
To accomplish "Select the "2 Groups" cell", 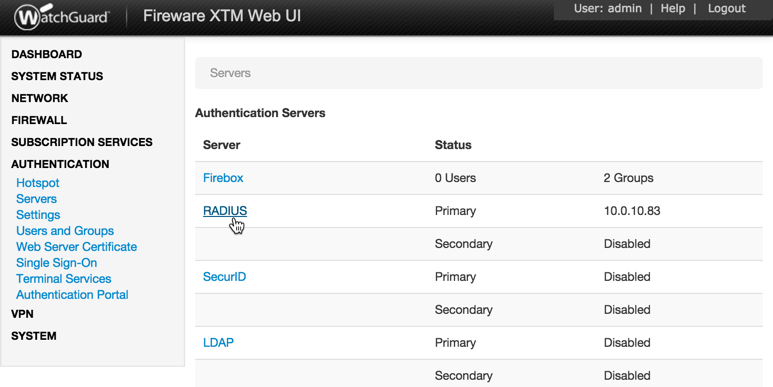I will point(629,178).
